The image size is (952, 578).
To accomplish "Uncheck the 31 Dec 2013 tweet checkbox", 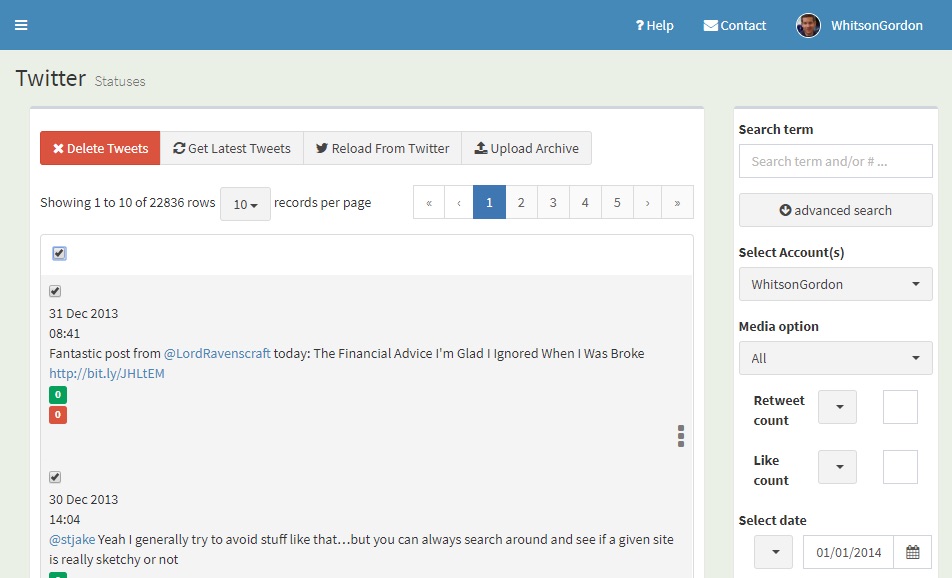I will click(55, 291).
